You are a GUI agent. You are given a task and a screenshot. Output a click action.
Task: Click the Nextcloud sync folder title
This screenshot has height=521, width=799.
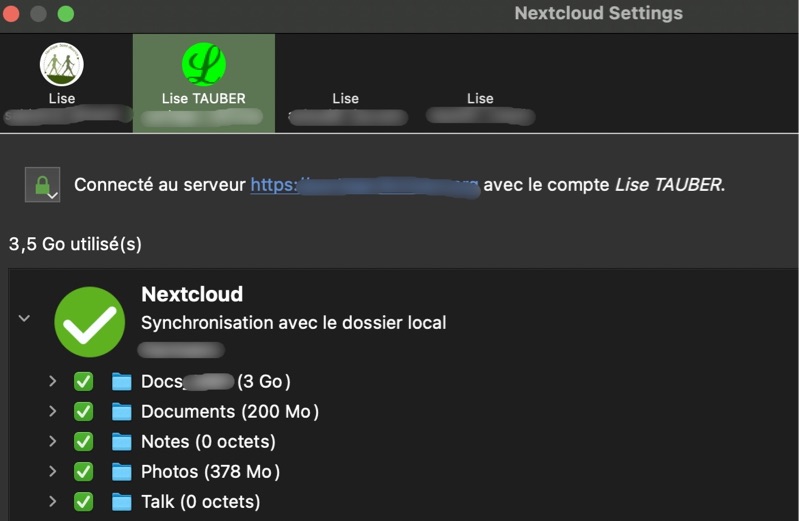point(192,294)
